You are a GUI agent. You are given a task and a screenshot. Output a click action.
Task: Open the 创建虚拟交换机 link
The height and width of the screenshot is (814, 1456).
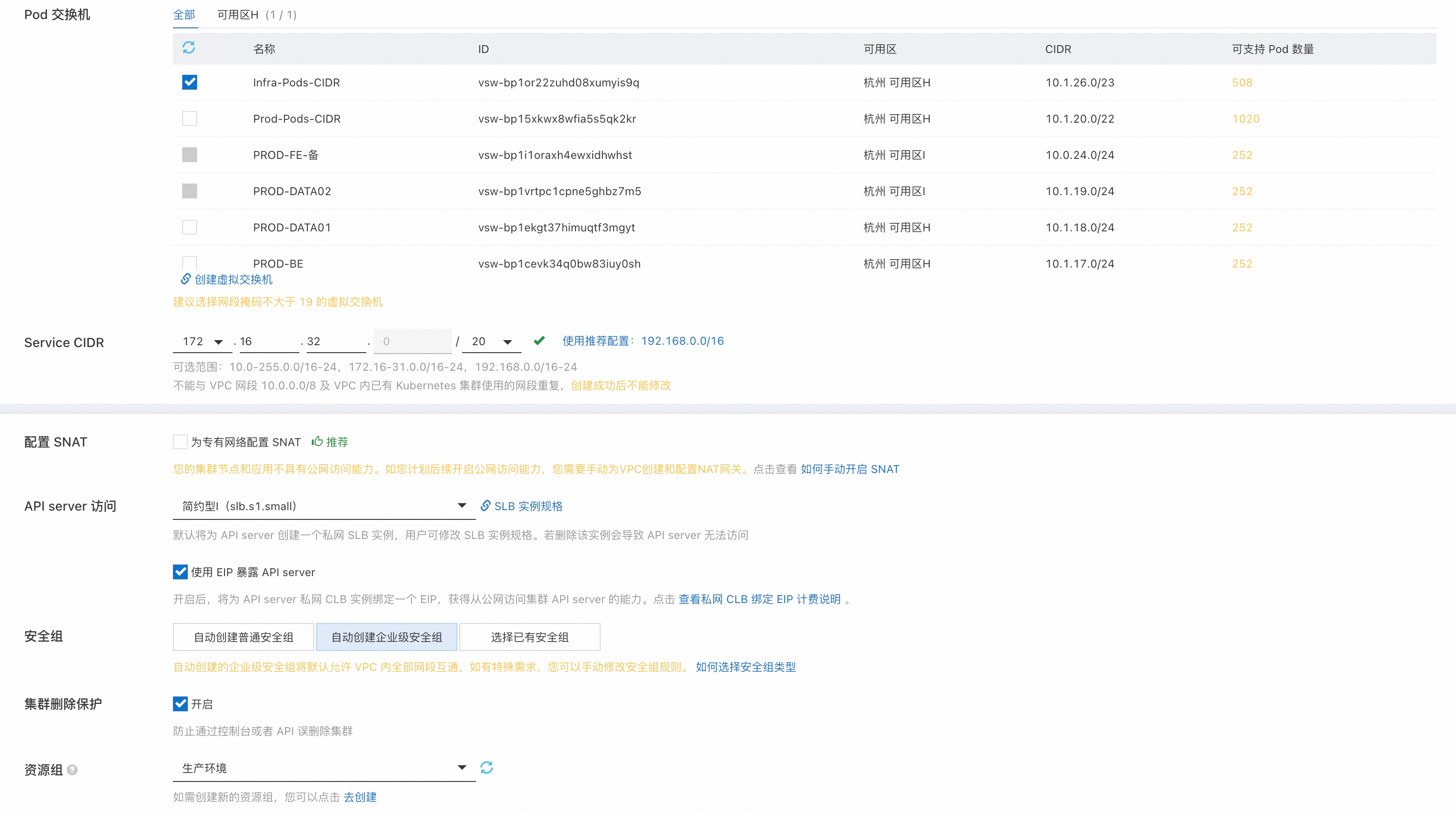[x=233, y=280]
